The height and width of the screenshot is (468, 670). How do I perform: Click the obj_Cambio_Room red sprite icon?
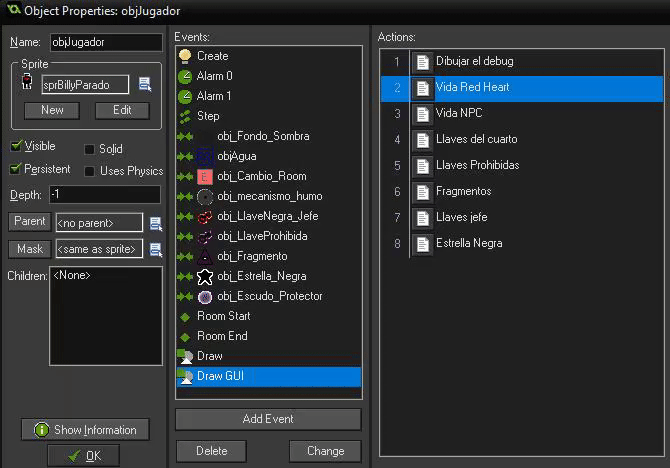(x=205, y=177)
